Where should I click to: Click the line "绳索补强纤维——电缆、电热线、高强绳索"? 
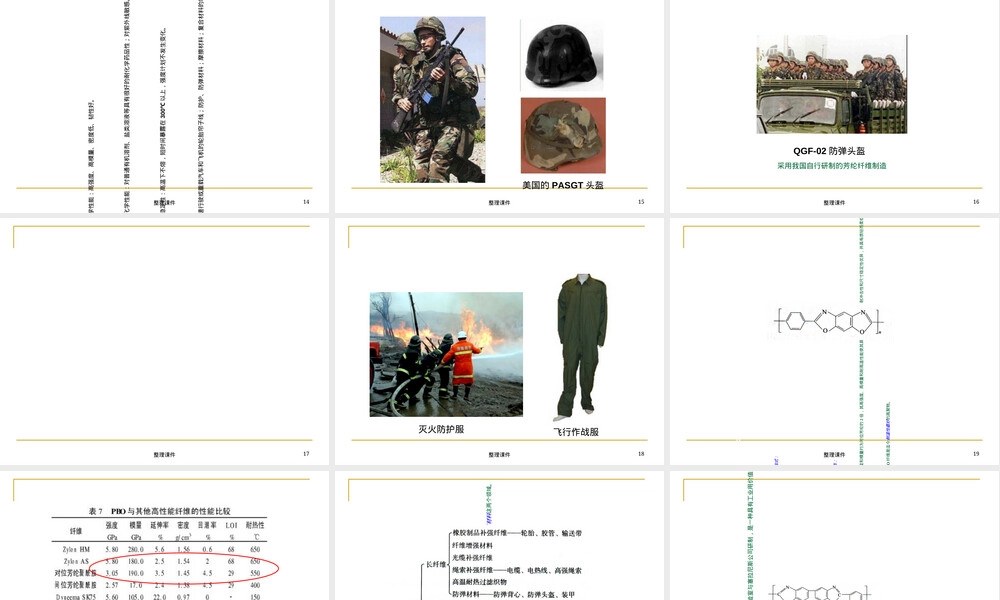517,570
